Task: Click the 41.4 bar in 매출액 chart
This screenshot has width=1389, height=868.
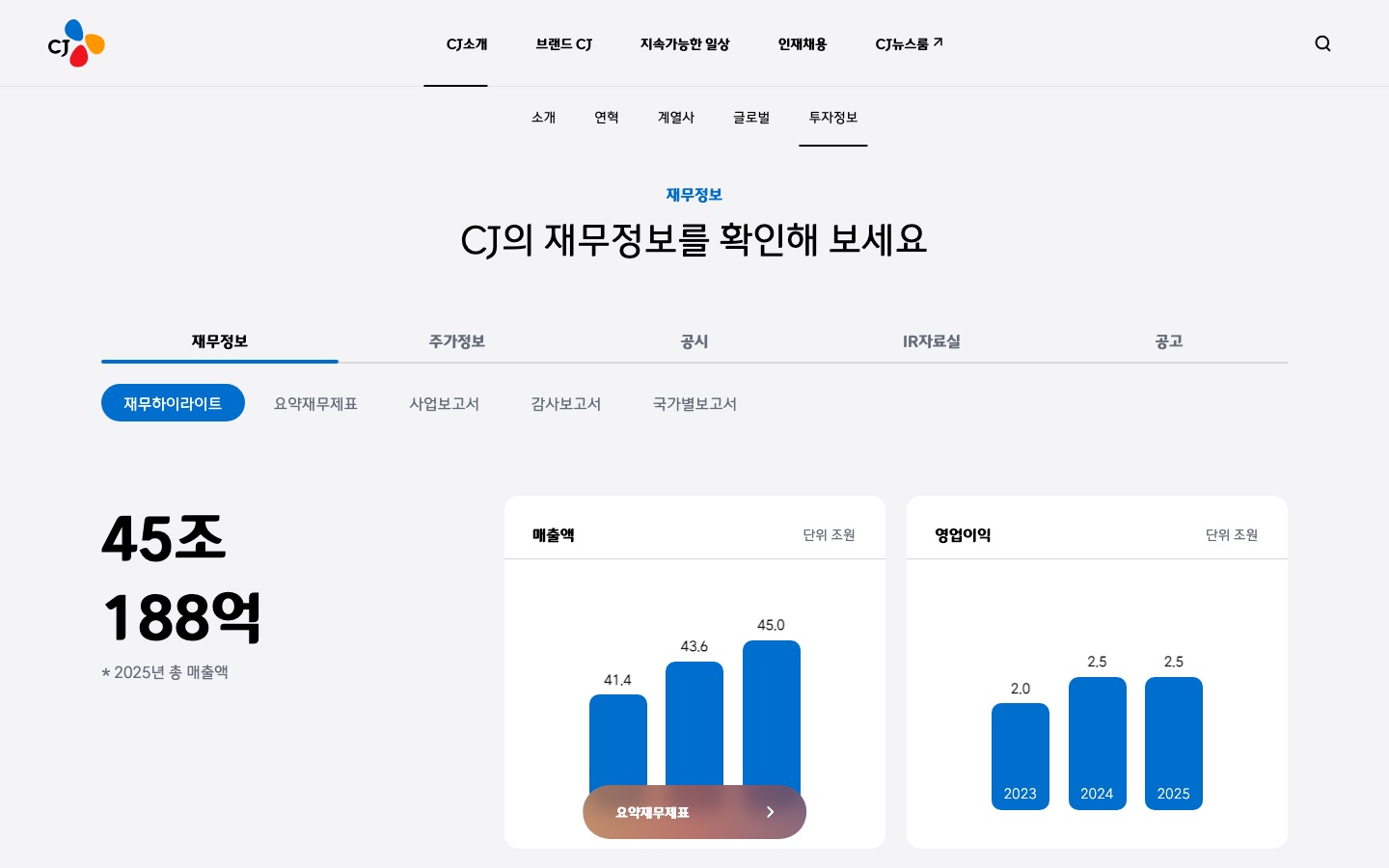Action: (618, 741)
